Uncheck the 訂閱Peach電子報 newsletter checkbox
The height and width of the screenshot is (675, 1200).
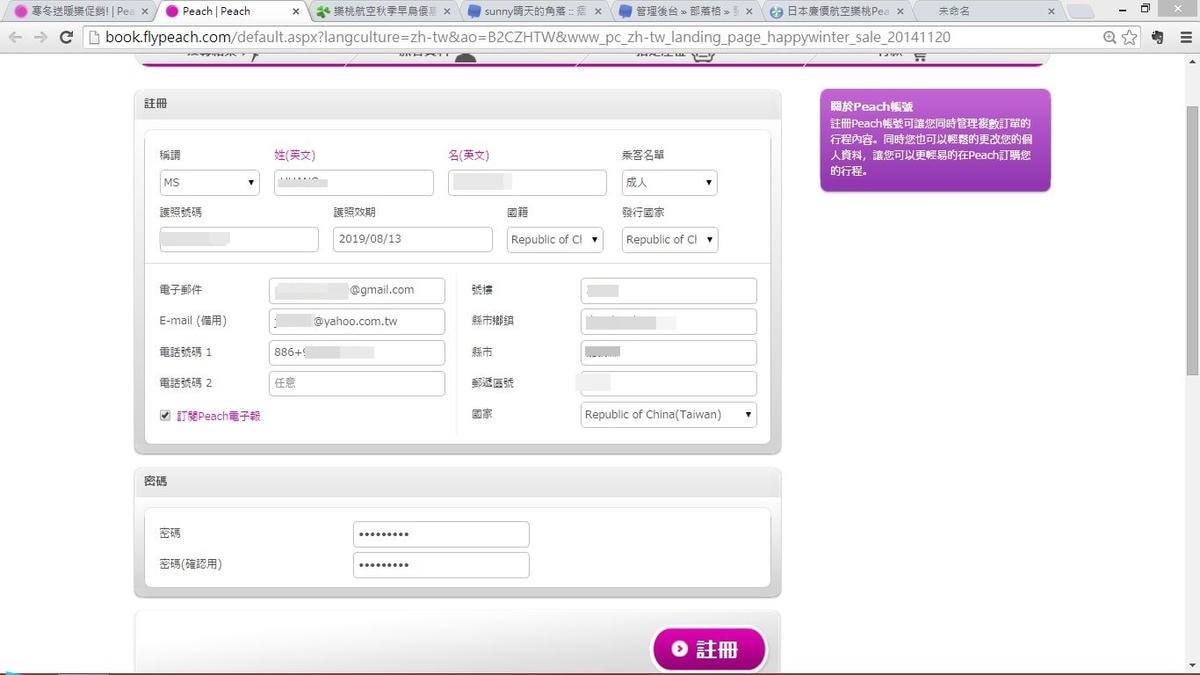(x=165, y=415)
